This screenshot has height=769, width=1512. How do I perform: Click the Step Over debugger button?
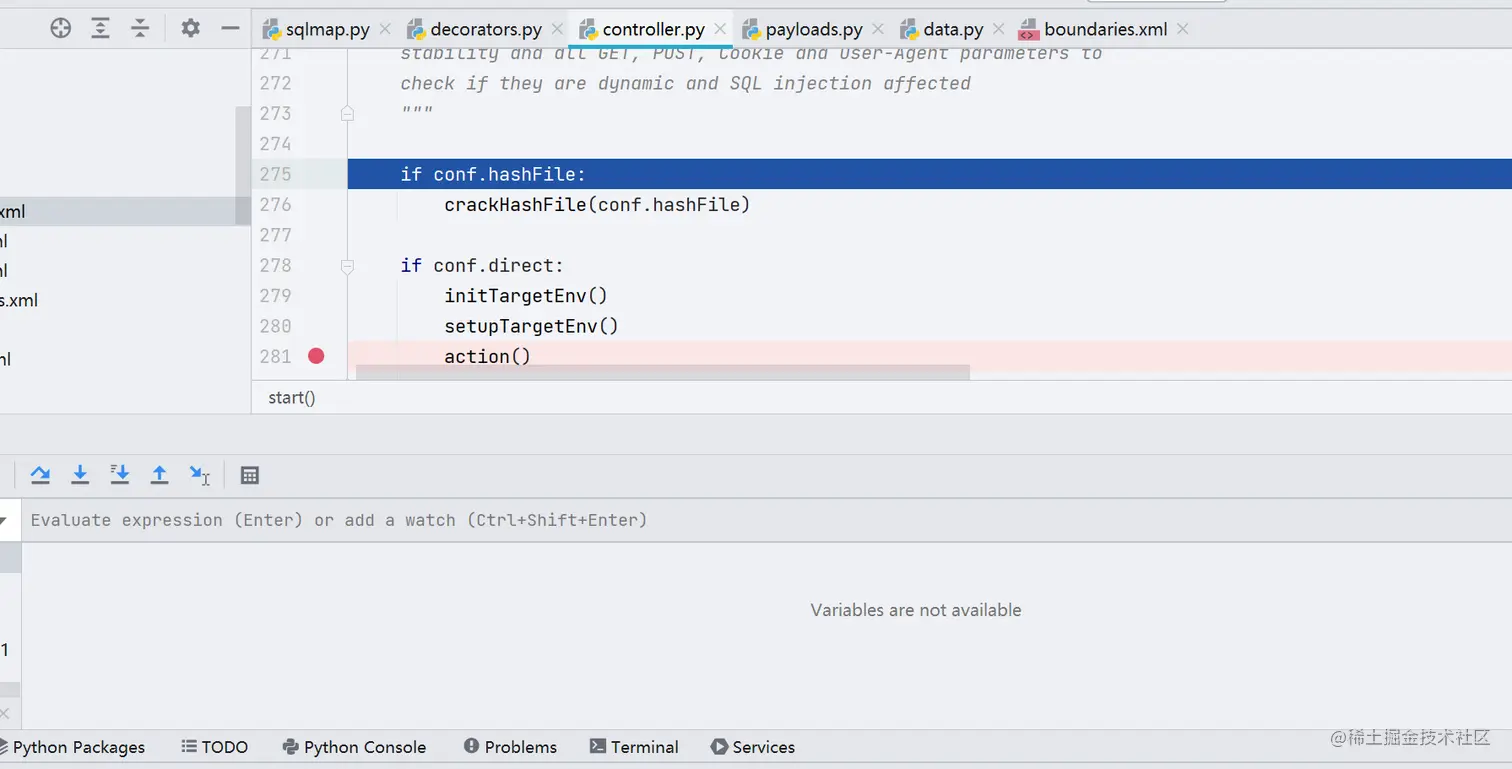(40, 475)
